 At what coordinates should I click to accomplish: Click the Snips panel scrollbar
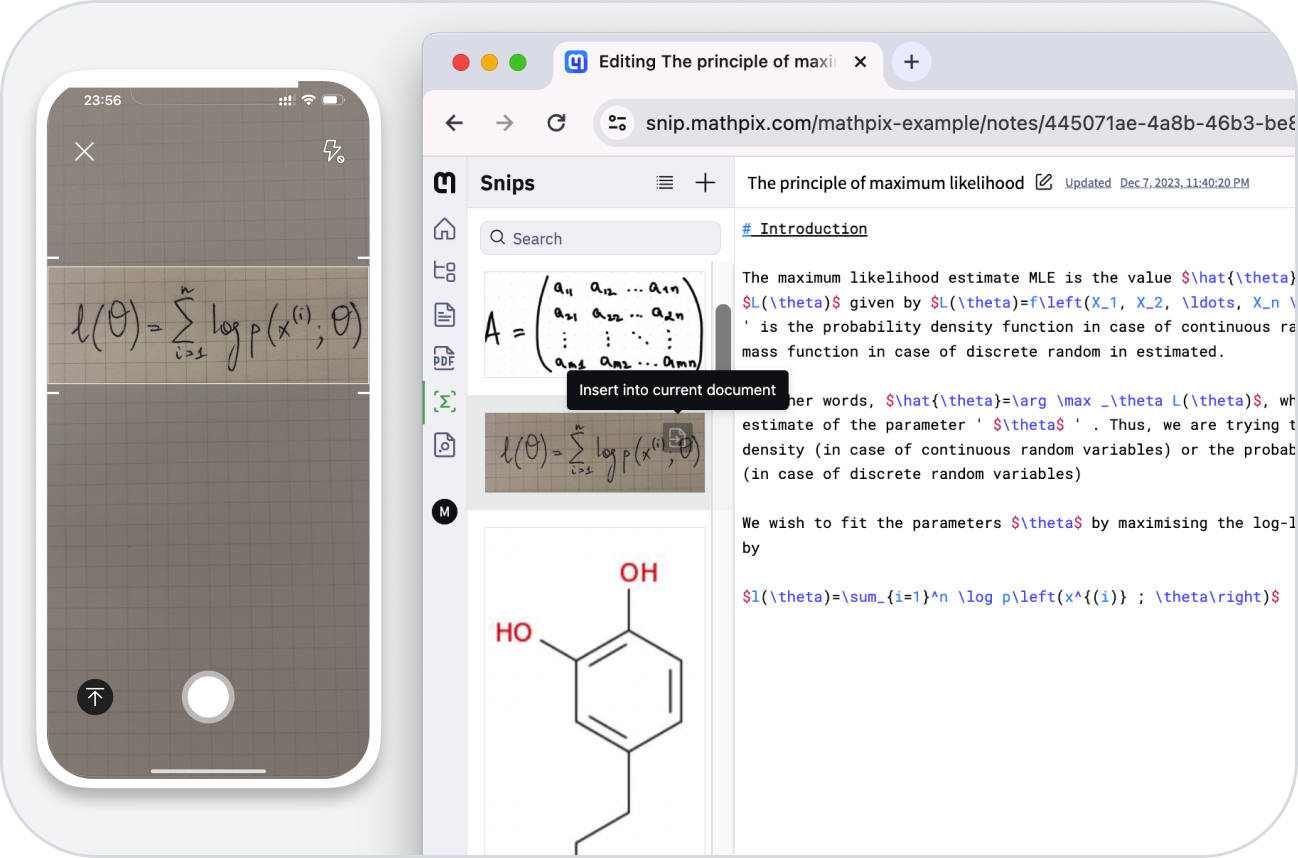722,340
